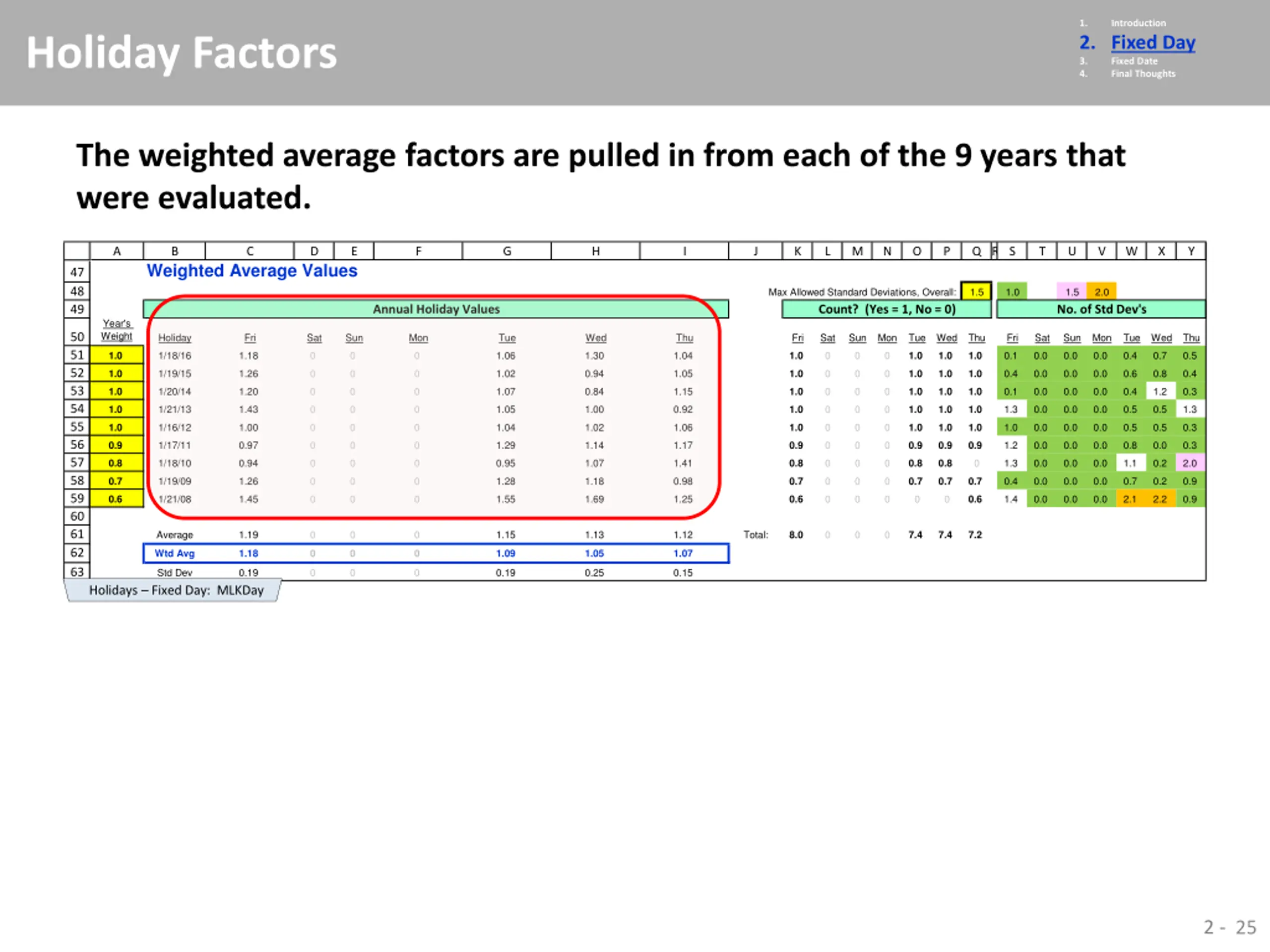Click the Total Thu count 7.2

click(975, 535)
